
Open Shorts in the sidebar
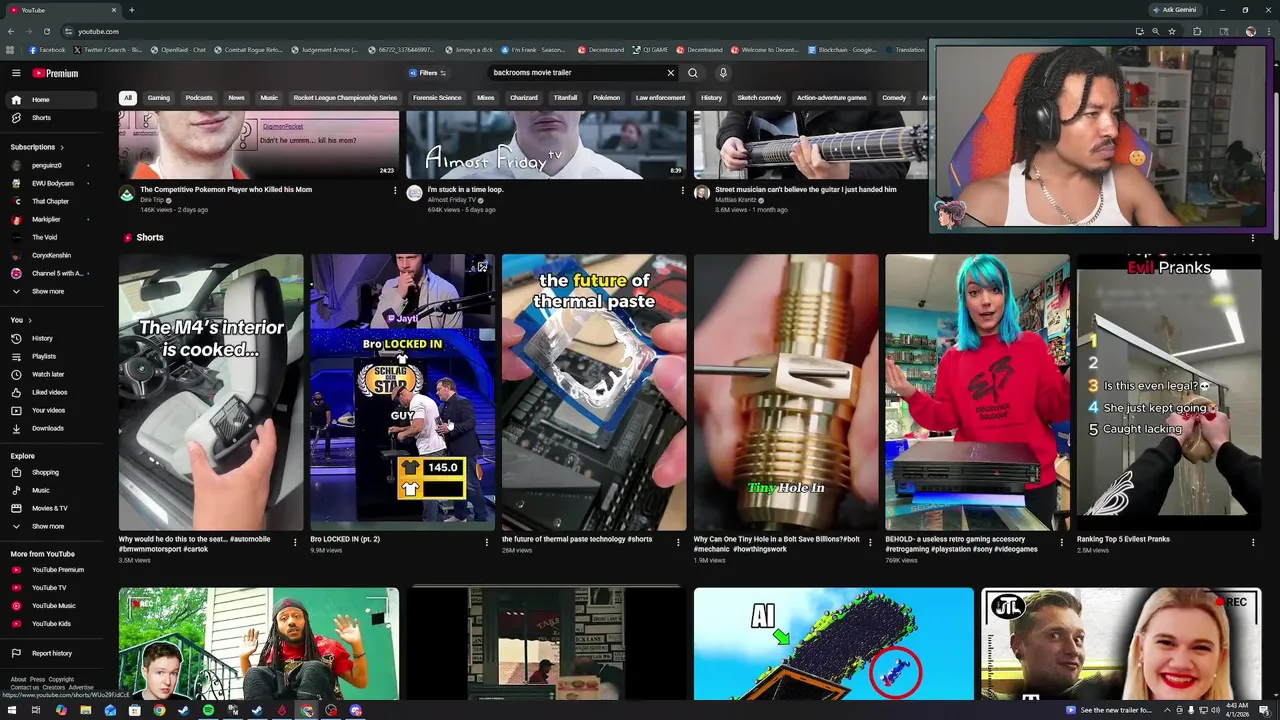(x=52, y=118)
